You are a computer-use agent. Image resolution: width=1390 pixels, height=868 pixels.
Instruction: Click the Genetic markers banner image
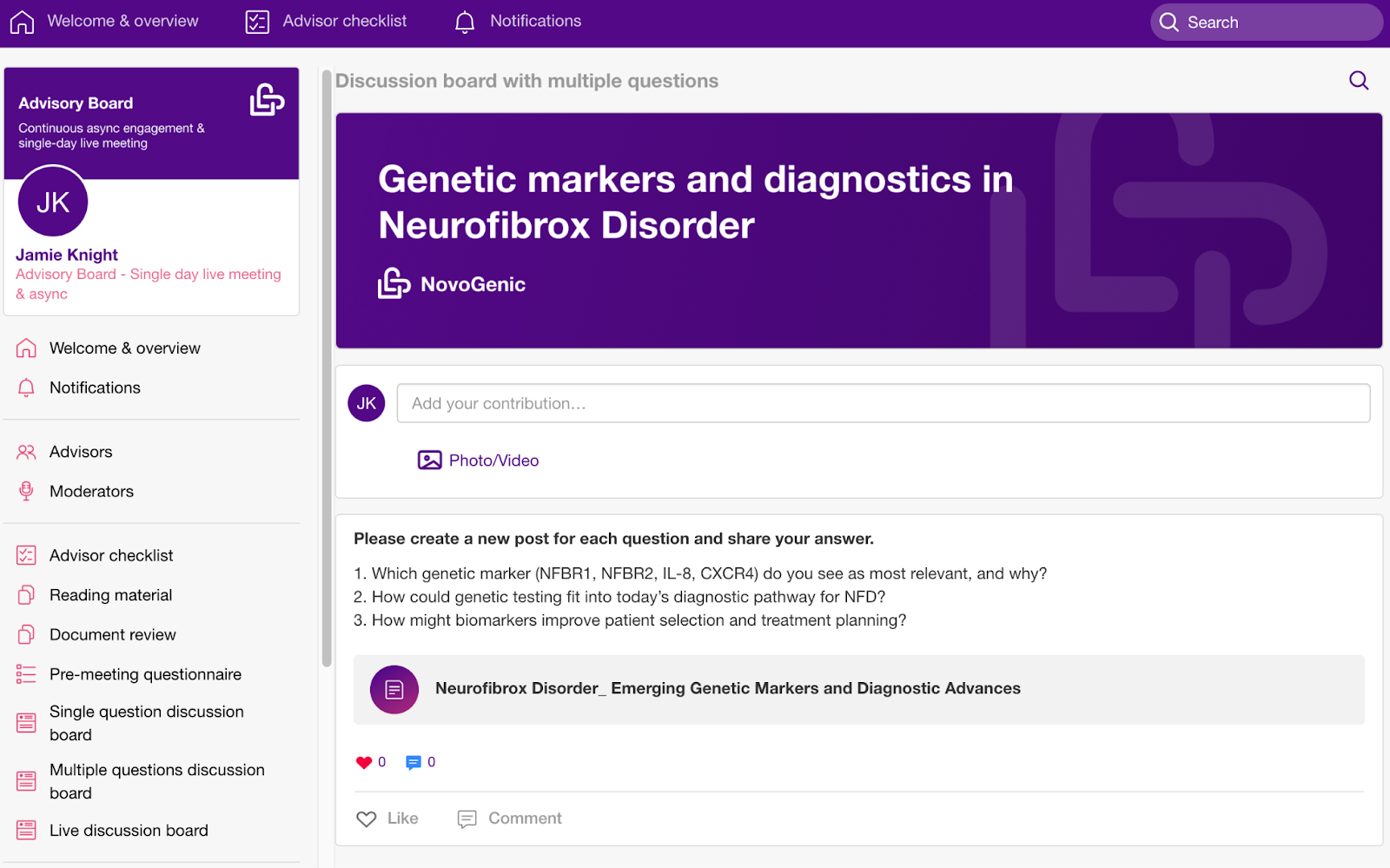click(859, 231)
